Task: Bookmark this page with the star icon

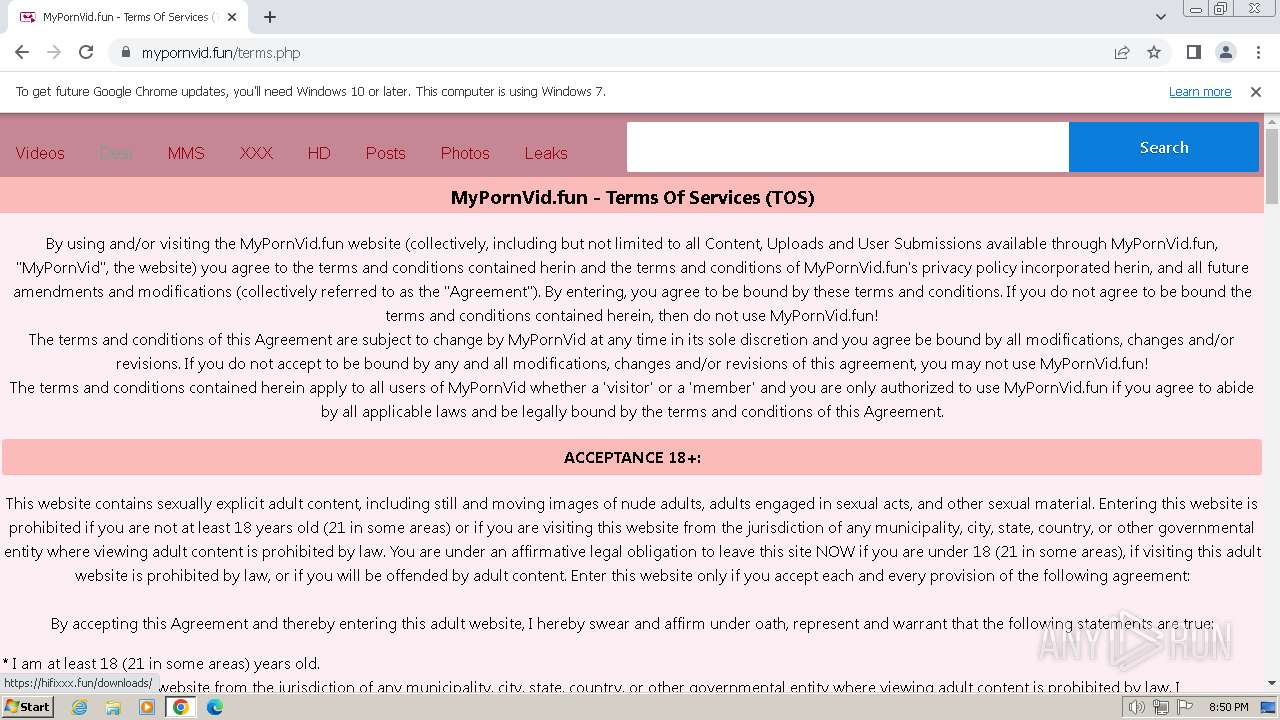Action: (1154, 52)
